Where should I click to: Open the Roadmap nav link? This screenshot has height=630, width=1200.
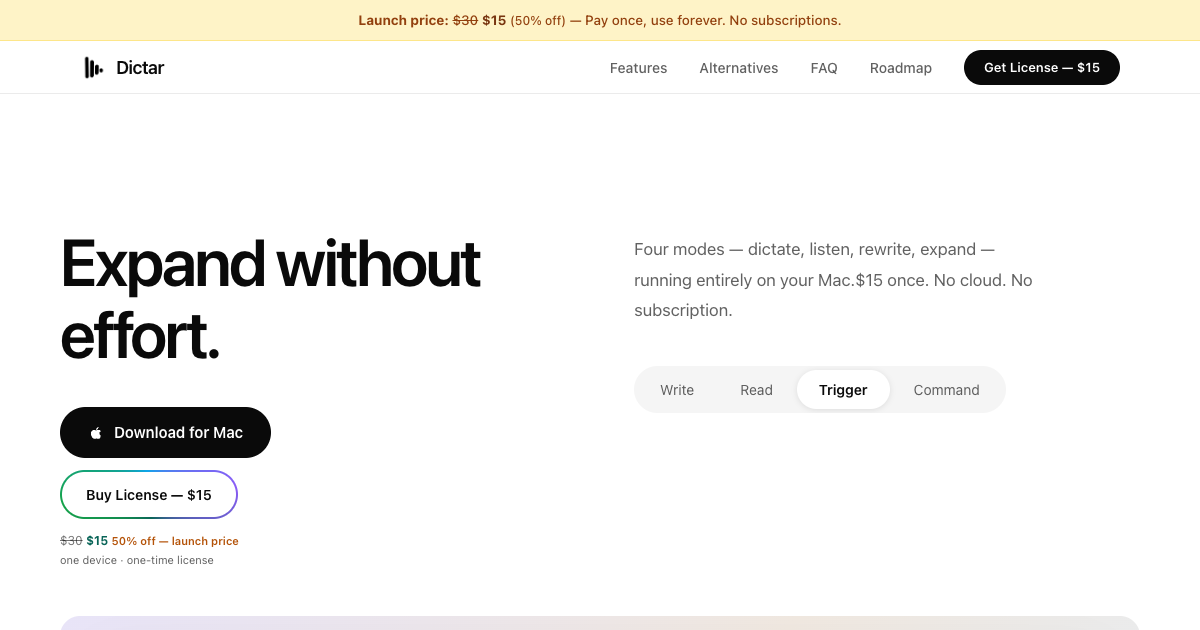click(901, 68)
